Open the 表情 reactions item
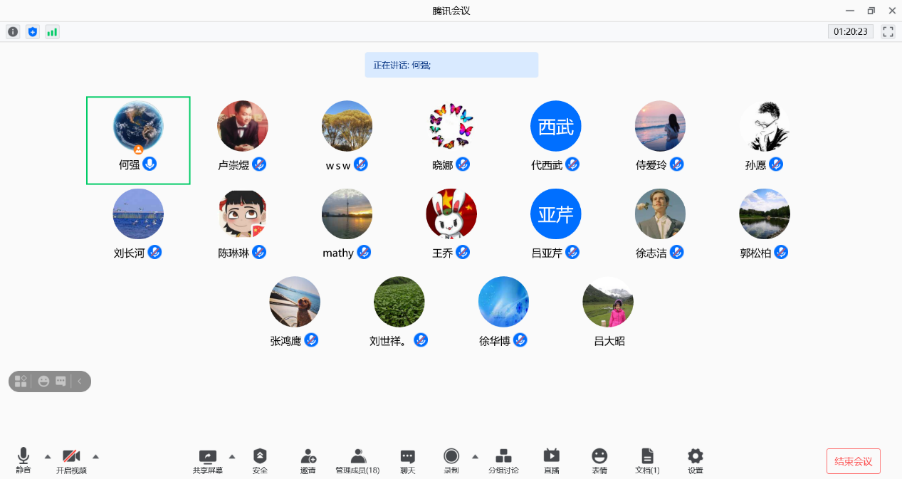The width and height of the screenshot is (902, 479). click(599, 460)
